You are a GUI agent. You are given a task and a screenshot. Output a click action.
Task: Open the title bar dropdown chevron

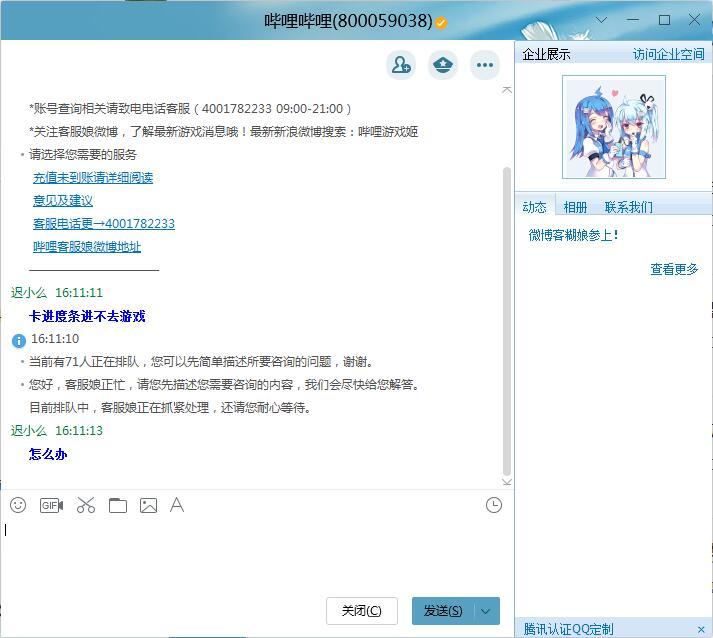tap(601, 20)
